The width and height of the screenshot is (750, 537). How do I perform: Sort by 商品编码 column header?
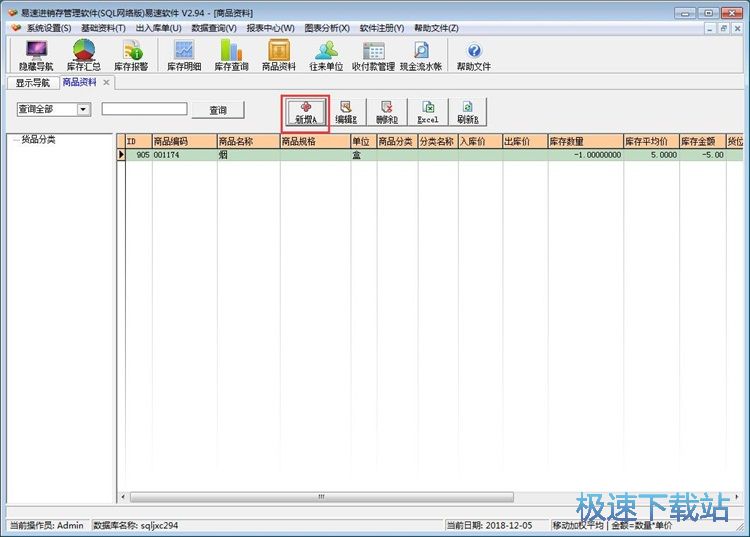(x=184, y=142)
